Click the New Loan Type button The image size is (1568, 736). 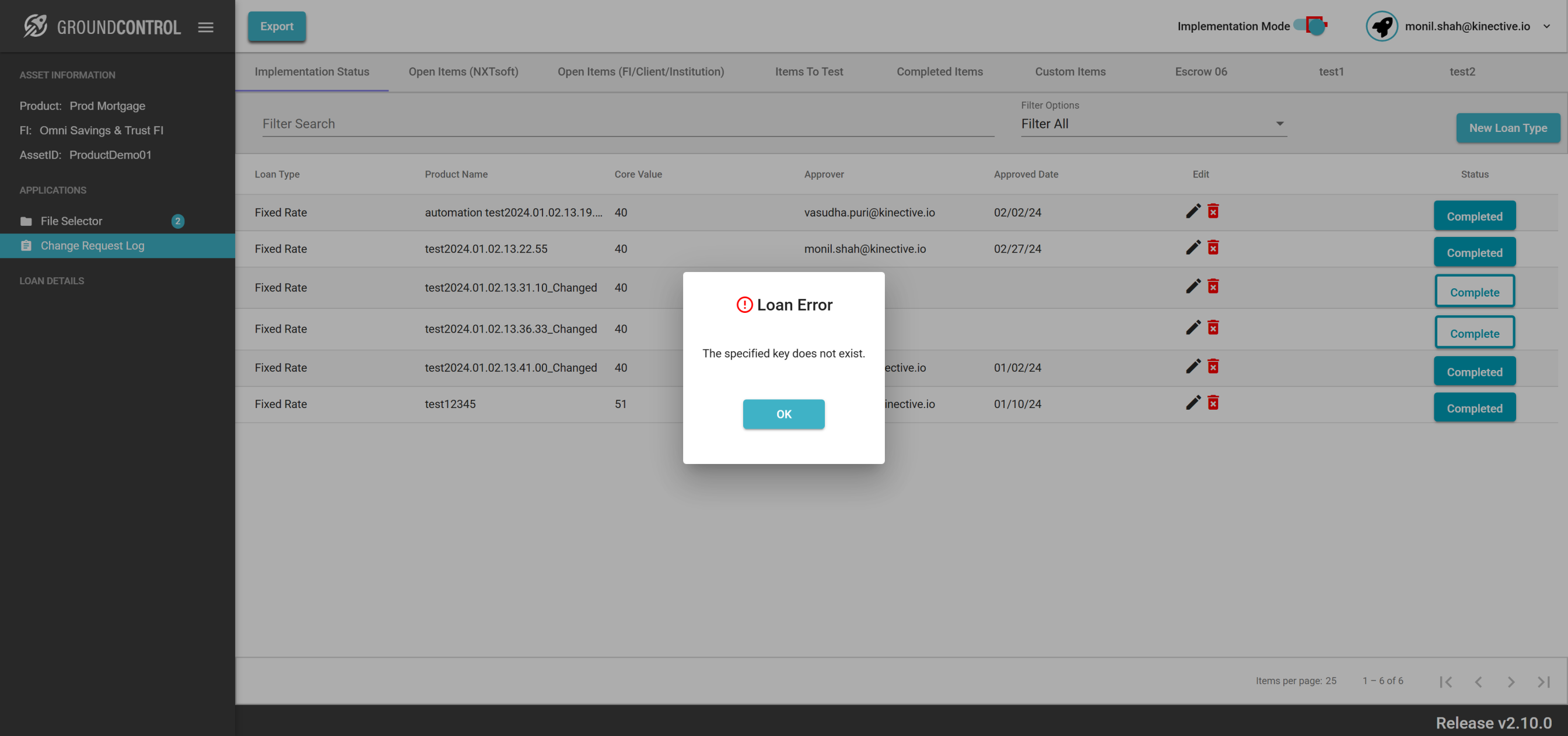pyautogui.click(x=1507, y=128)
